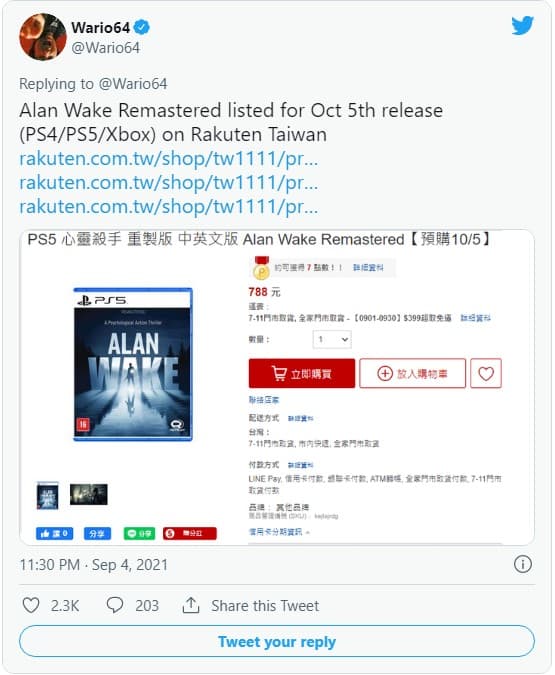Click the verified badge next to Wario64

(x=141, y=28)
